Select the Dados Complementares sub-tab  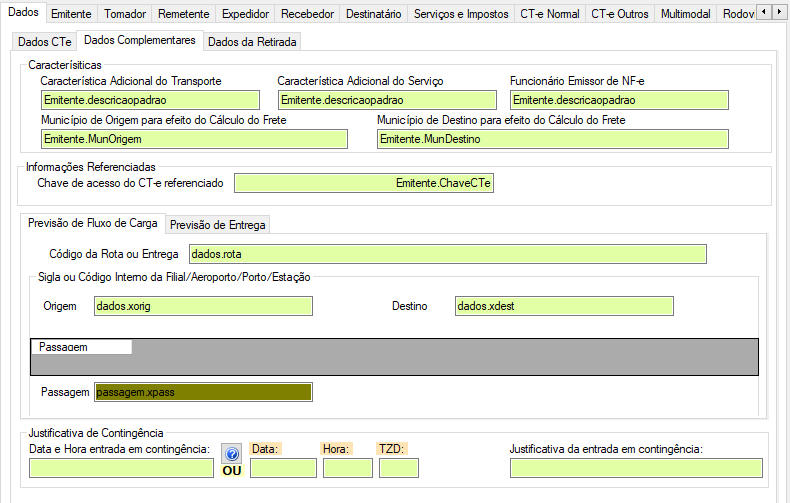[140, 40]
